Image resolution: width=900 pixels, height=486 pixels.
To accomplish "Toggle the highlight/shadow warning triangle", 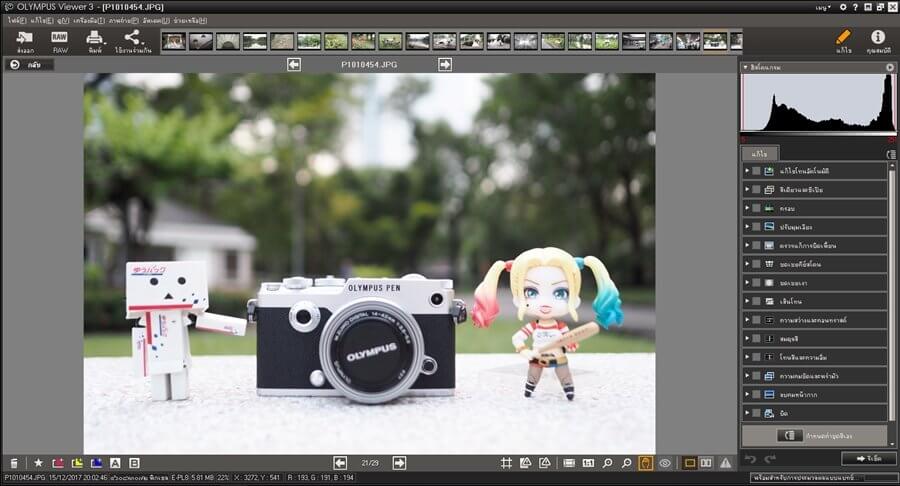I will tap(726, 462).
